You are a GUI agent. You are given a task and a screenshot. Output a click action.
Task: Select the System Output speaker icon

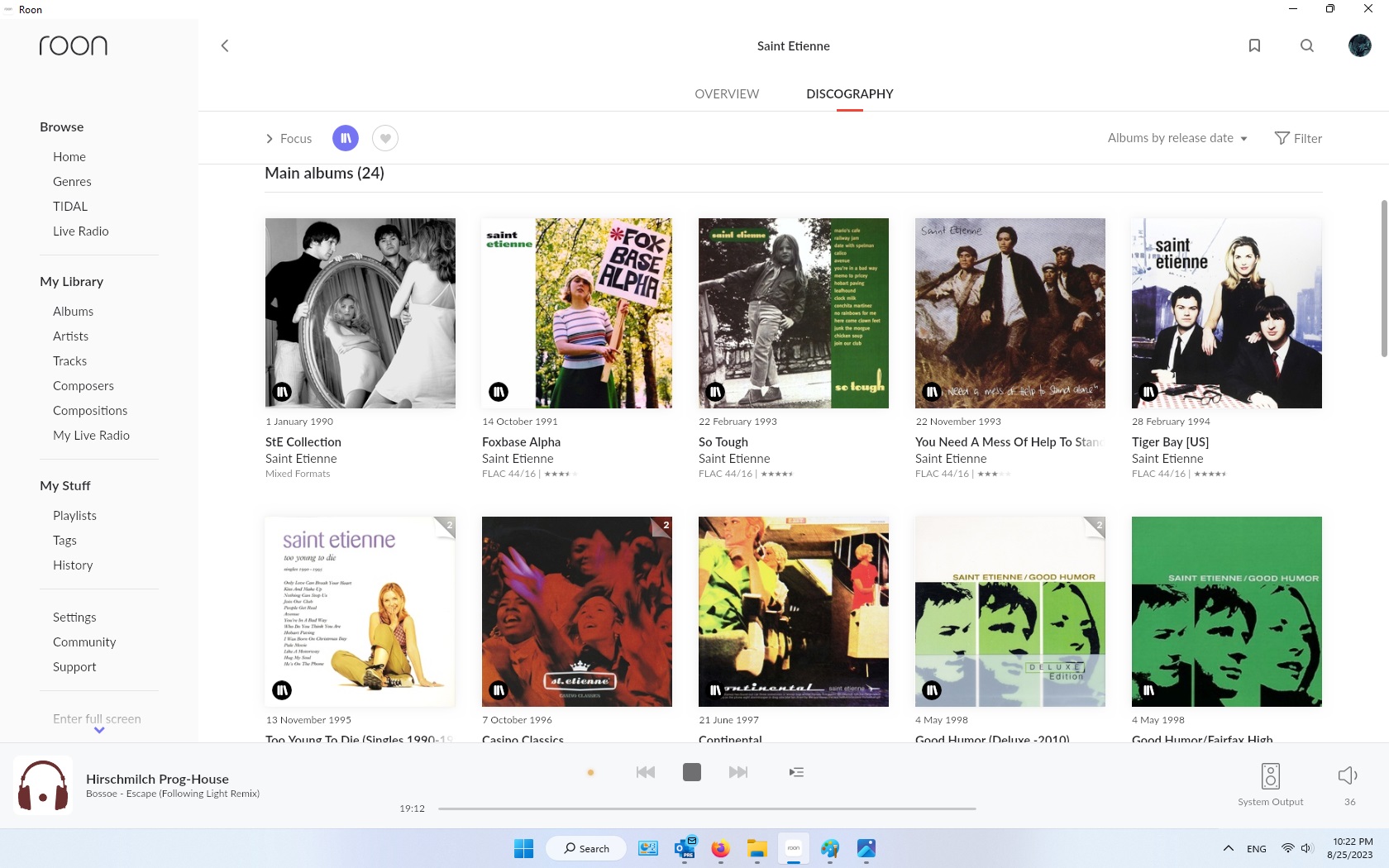click(x=1270, y=775)
